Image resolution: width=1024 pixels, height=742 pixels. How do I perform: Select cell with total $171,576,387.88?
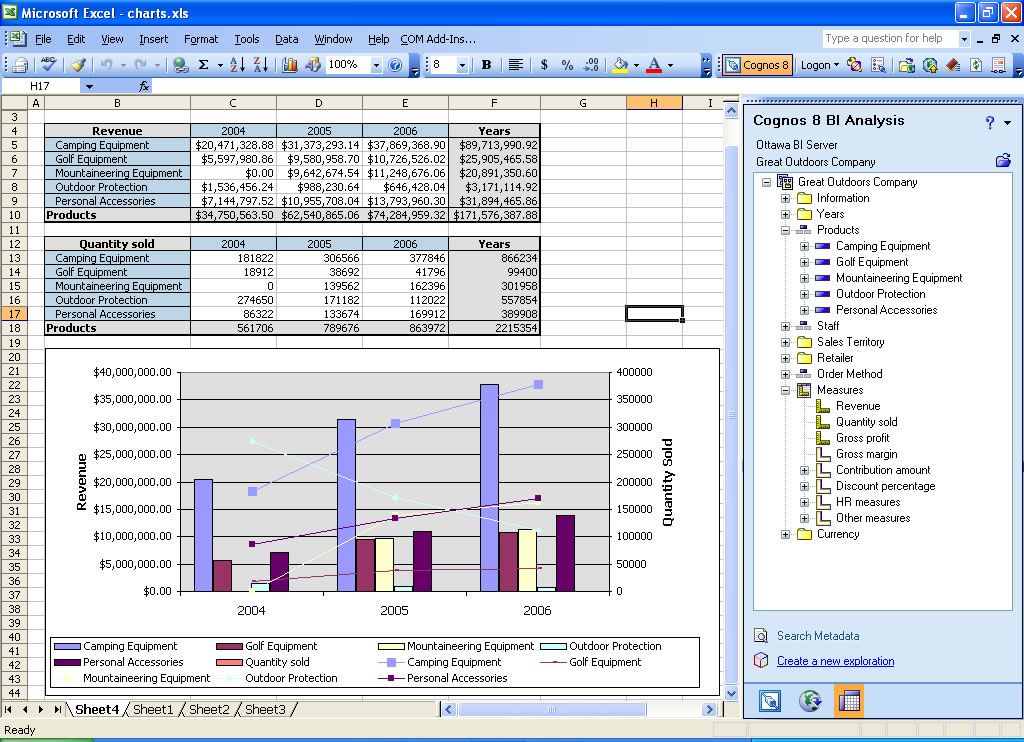494,215
